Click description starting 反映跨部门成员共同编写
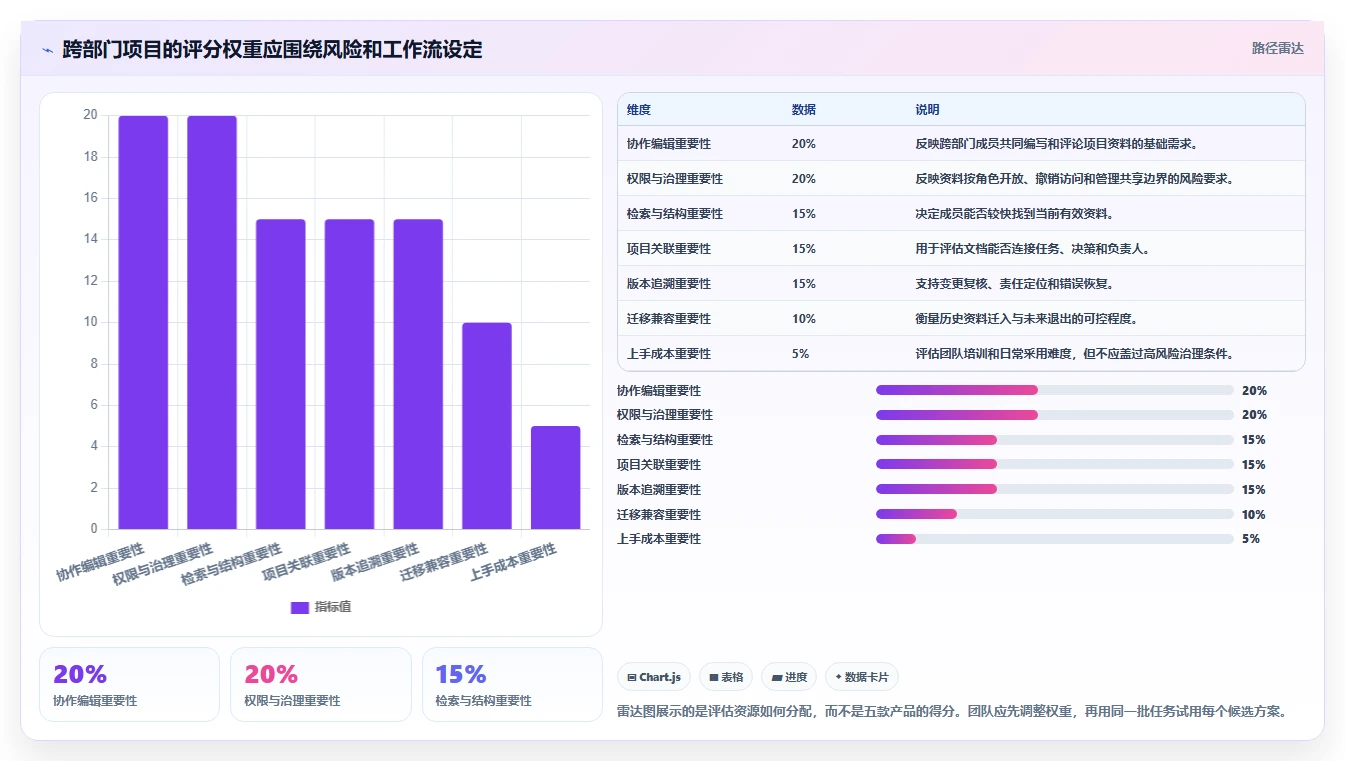This screenshot has width=1345, height=761. click(1057, 144)
